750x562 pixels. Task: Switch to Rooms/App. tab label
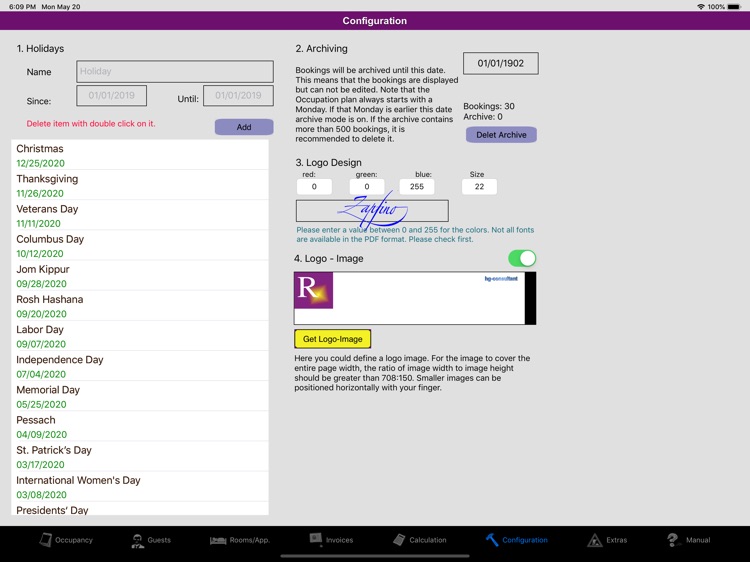(x=250, y=540)
